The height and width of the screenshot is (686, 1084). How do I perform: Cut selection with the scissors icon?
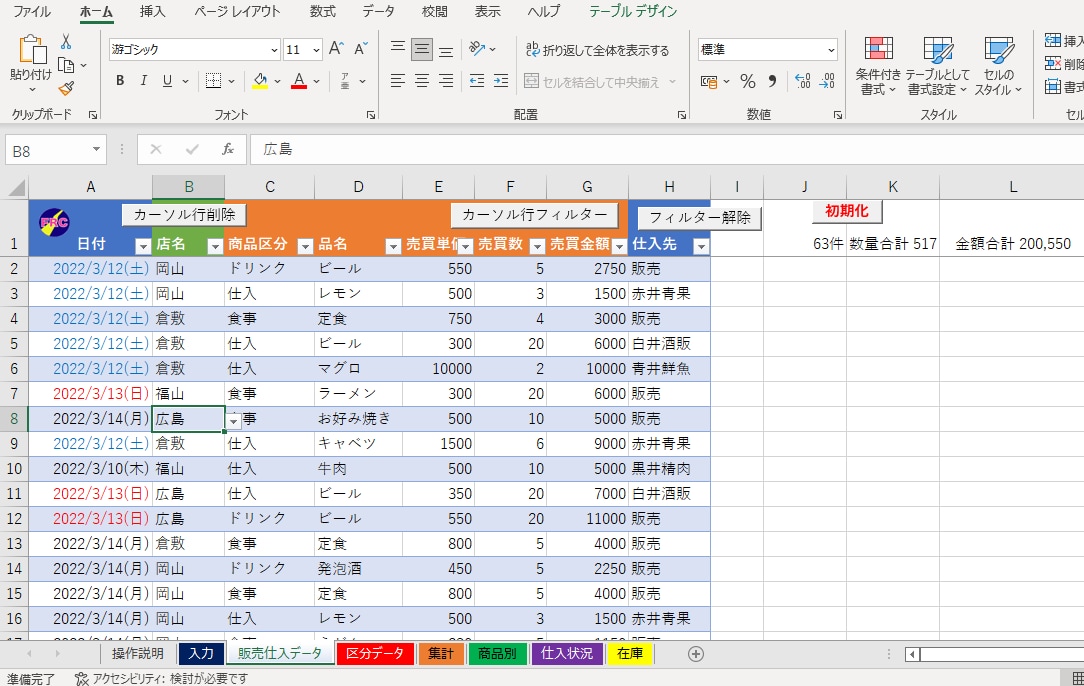tap(66, 41)
